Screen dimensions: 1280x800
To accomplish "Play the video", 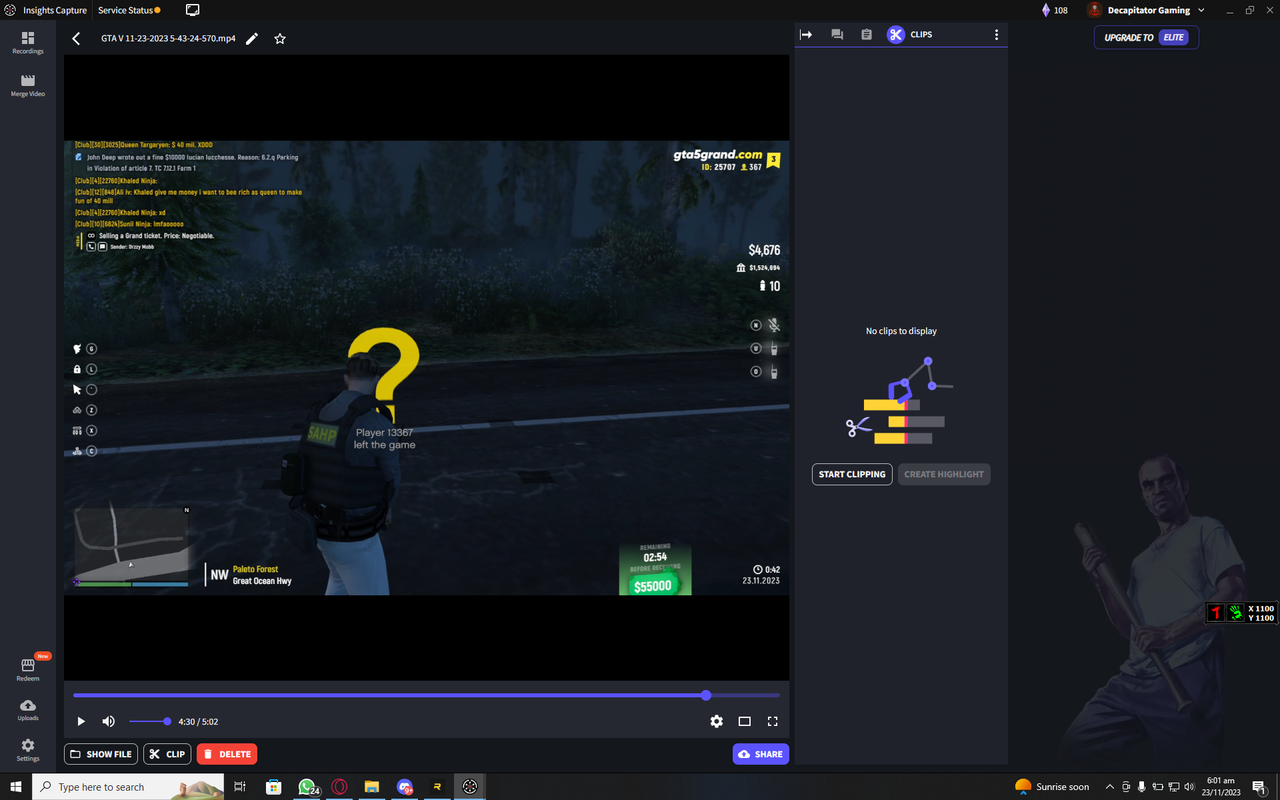I will [x=81, y=721].
